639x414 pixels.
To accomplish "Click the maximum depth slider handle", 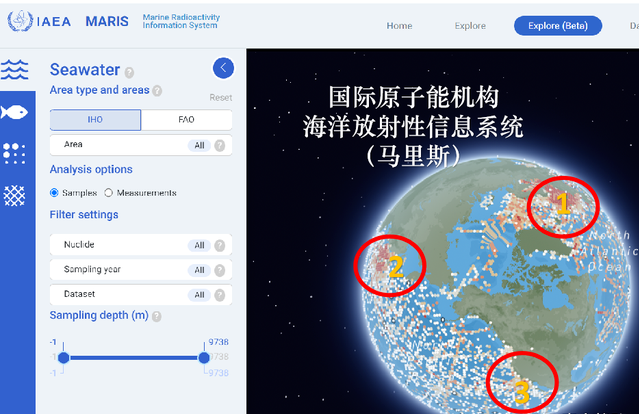I will point(204,358).
